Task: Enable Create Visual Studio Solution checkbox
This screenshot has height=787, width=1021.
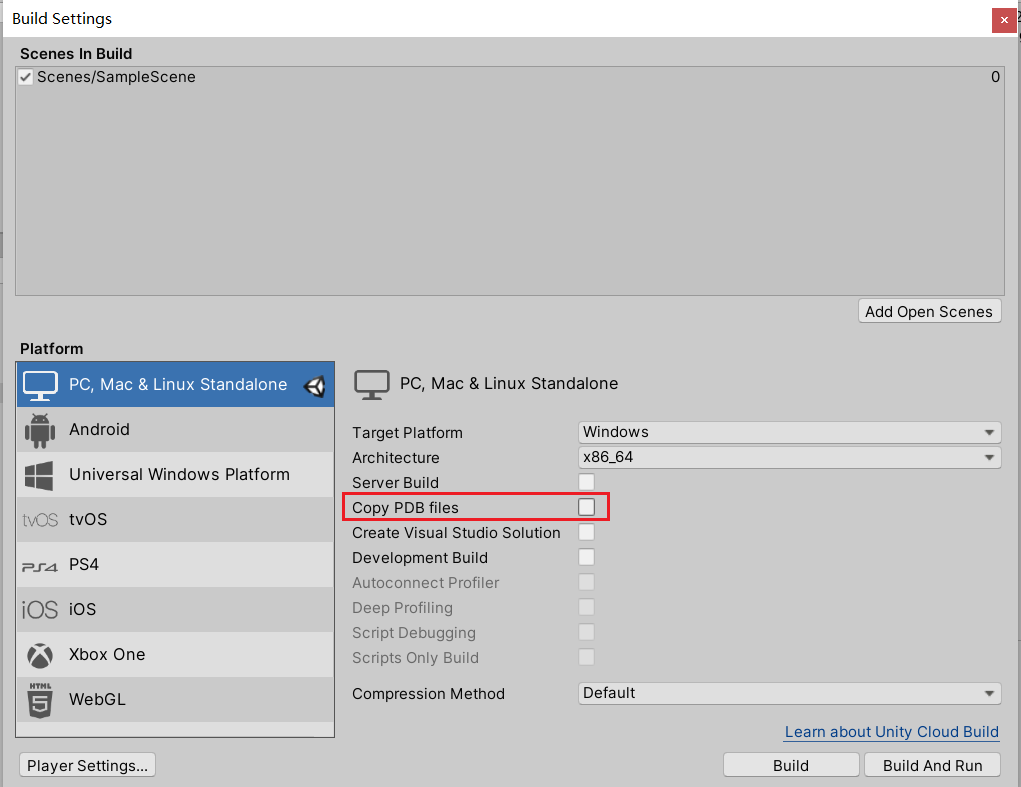Action: [x=586, y=532]
